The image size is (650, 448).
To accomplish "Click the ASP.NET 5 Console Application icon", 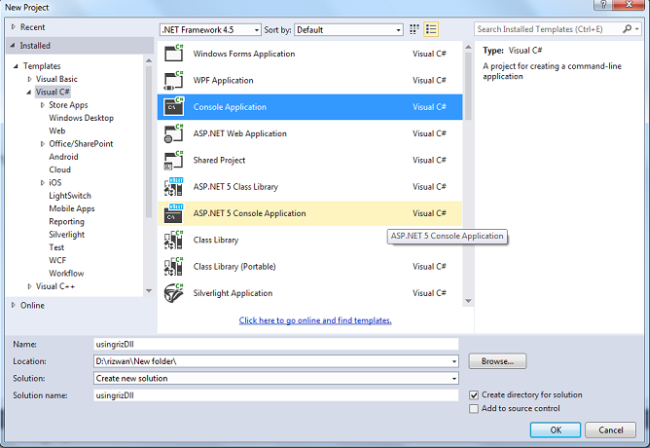I will pyautogui.click(x=174, y=213).
